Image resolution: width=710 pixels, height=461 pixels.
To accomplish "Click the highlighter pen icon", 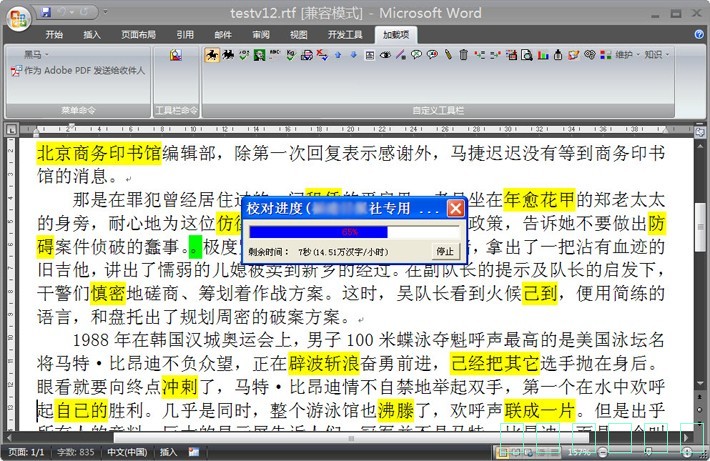I will coord(448,55).
